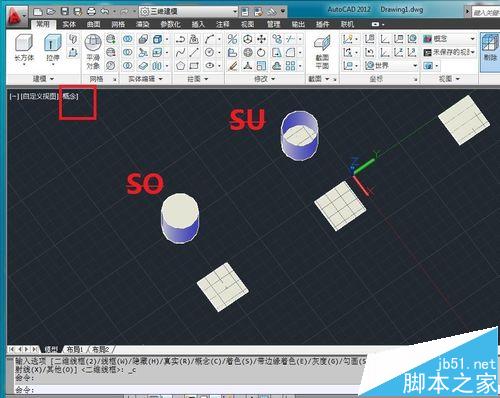Expand the 建模 panel
Viewport: 500px width, 398px height.
43,79
